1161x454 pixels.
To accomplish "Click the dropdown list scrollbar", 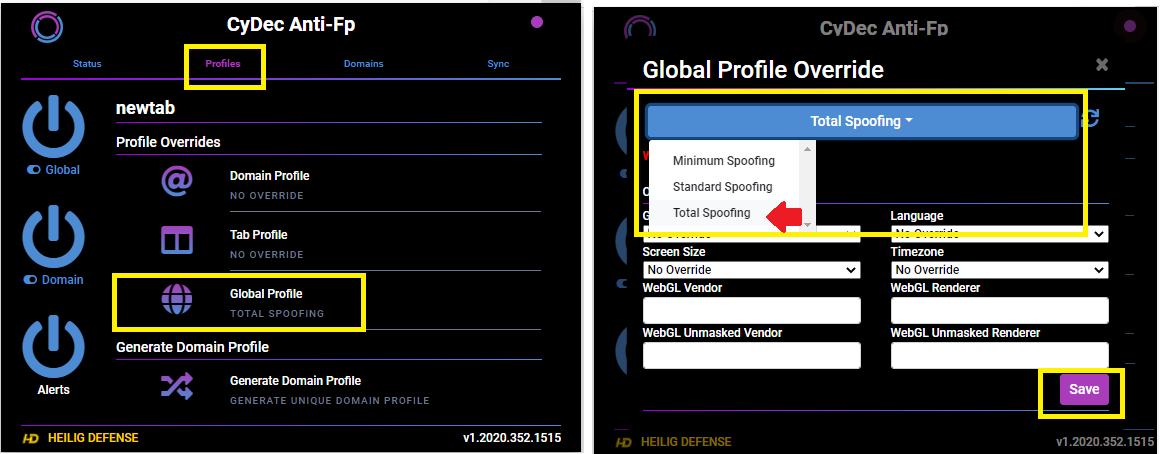I will (809, 186).
